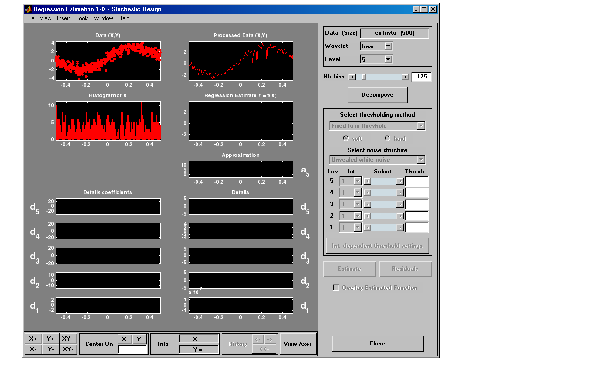Zoom out both axes with the XY- button
Viewport: 600px width, 374px height.
click(67, 349)
